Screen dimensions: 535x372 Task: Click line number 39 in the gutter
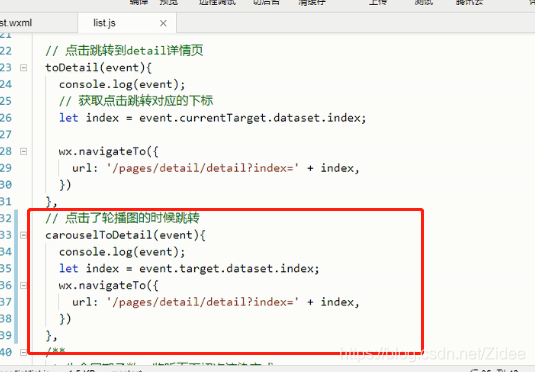pyautogui.click(x=6, y=335)
